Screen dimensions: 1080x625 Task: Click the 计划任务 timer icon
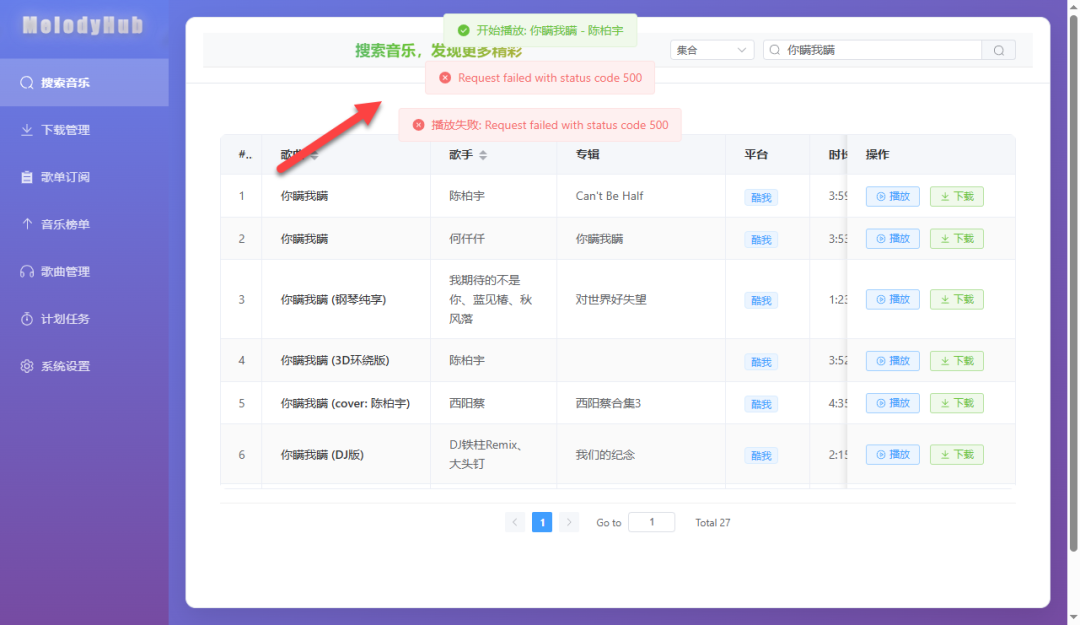point(27,319)
